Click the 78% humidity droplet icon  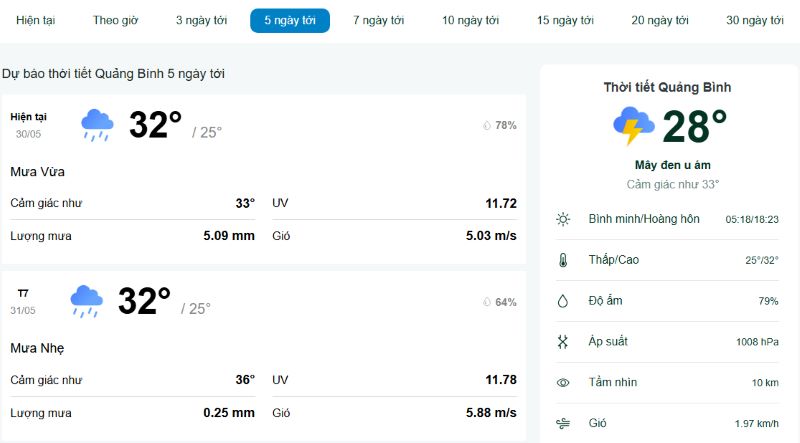[x=487, y=126]
